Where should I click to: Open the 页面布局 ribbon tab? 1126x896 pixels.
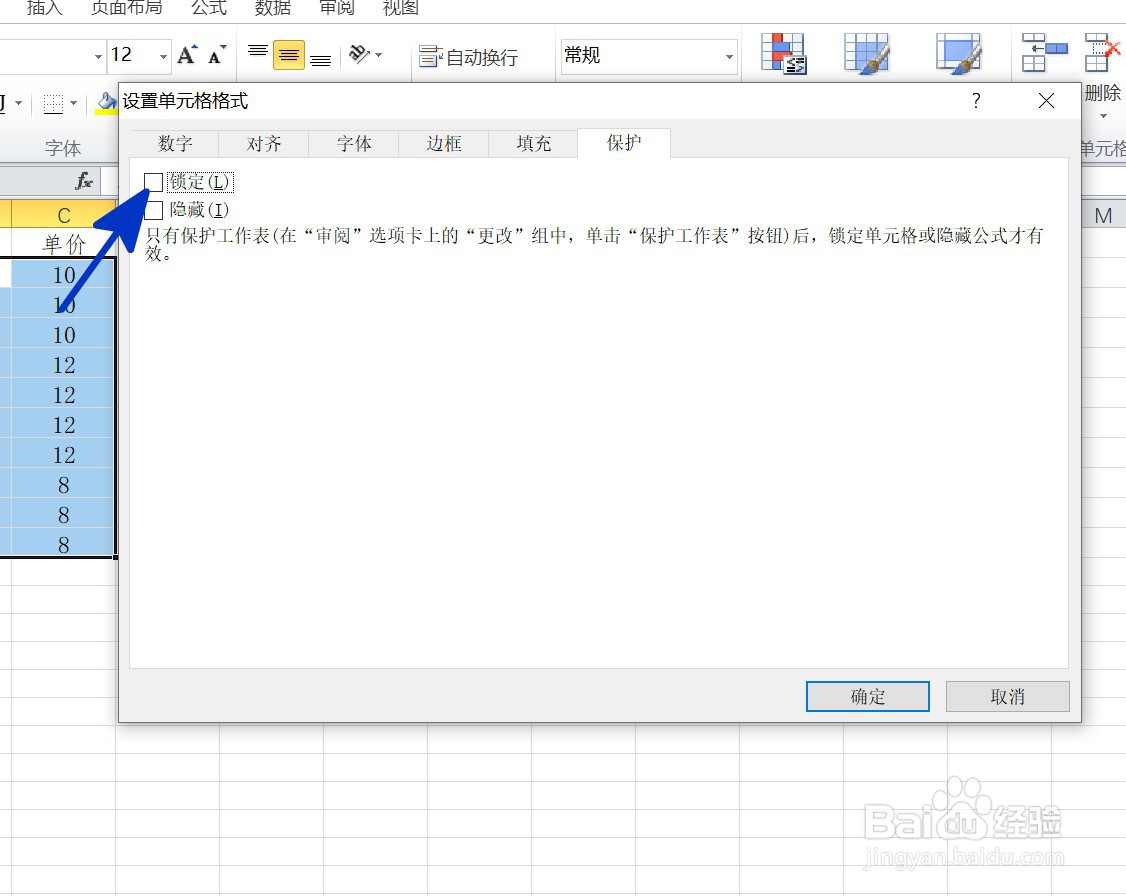(126, 8)
